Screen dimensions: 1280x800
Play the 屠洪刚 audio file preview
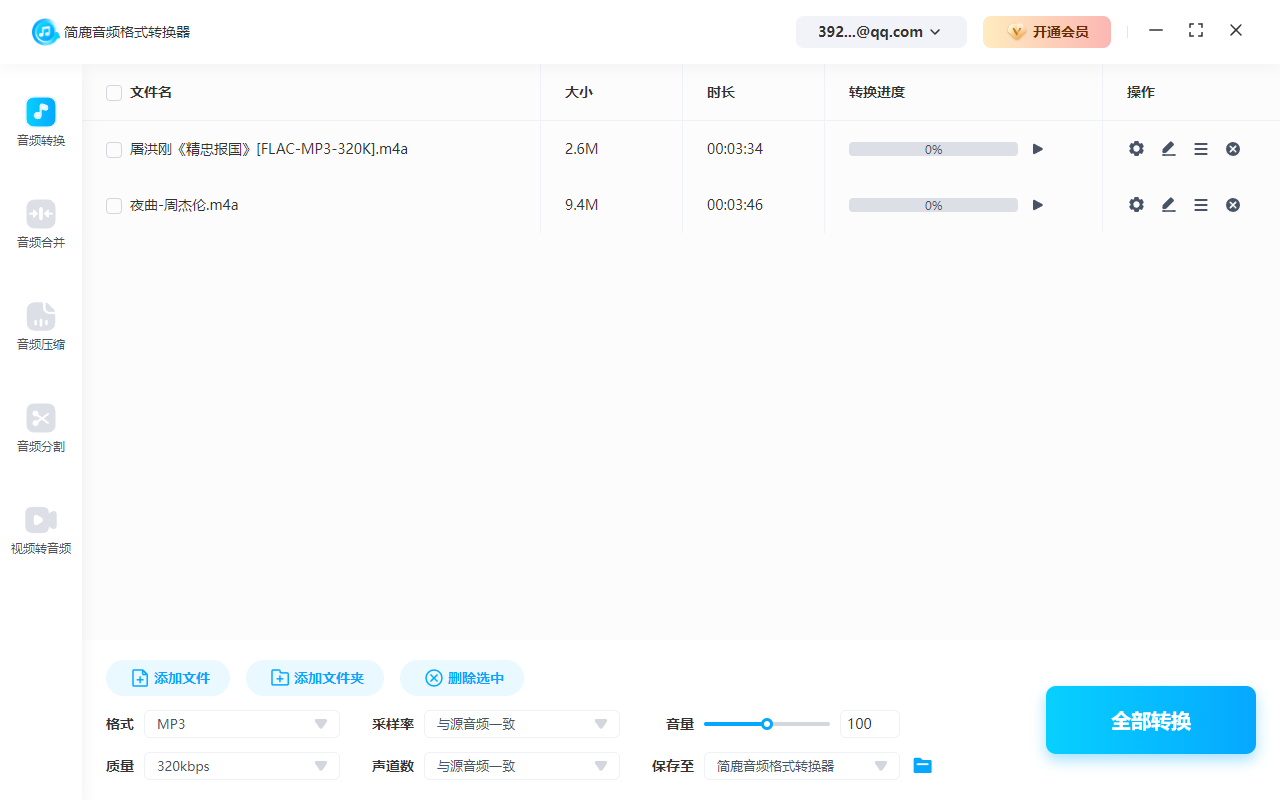tap(1038, 149)
